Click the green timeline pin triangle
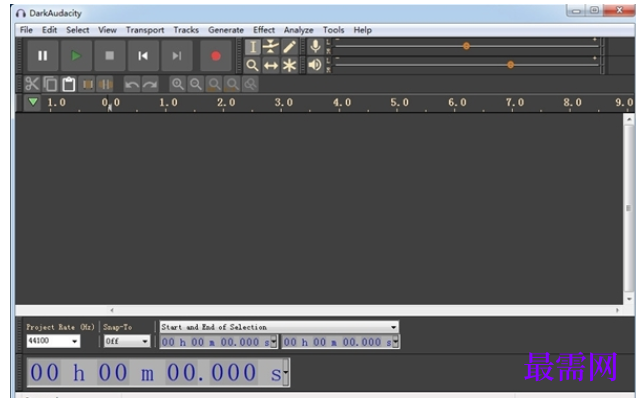Viewport: 636px width, 398px height. (33, 102)
